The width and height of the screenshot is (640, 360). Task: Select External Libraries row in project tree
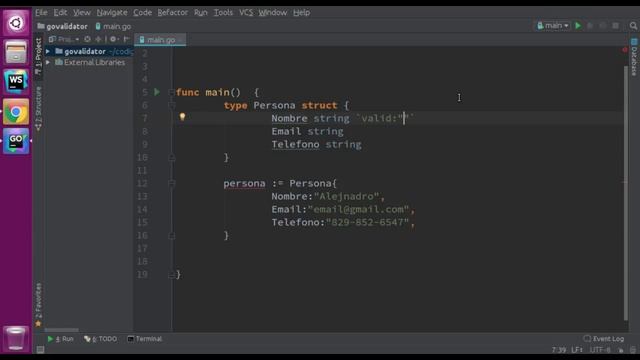[x=89, y=62]
